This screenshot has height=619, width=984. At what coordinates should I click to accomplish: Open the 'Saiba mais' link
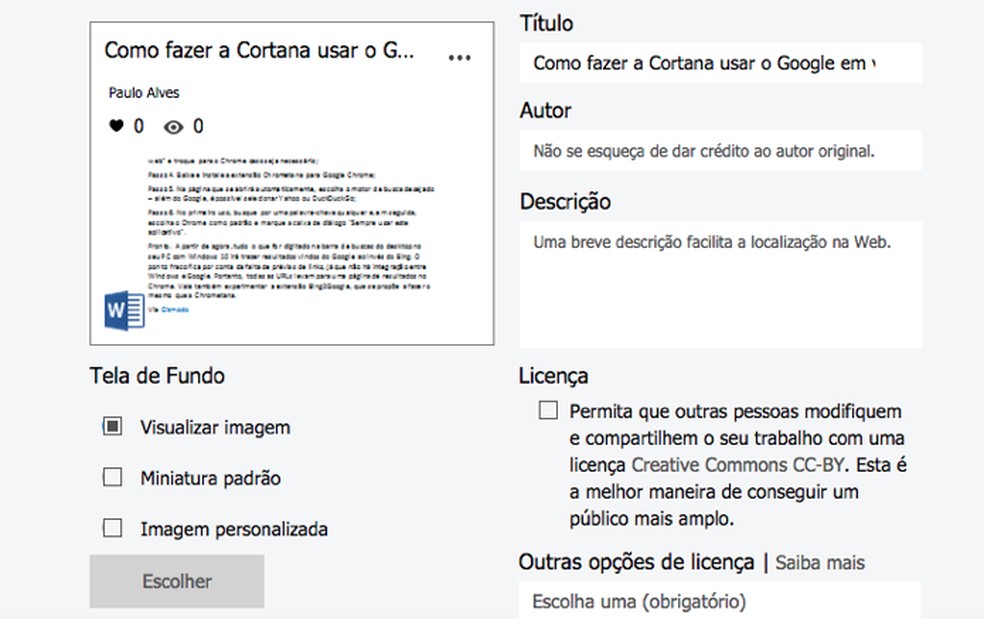(820, 563)
